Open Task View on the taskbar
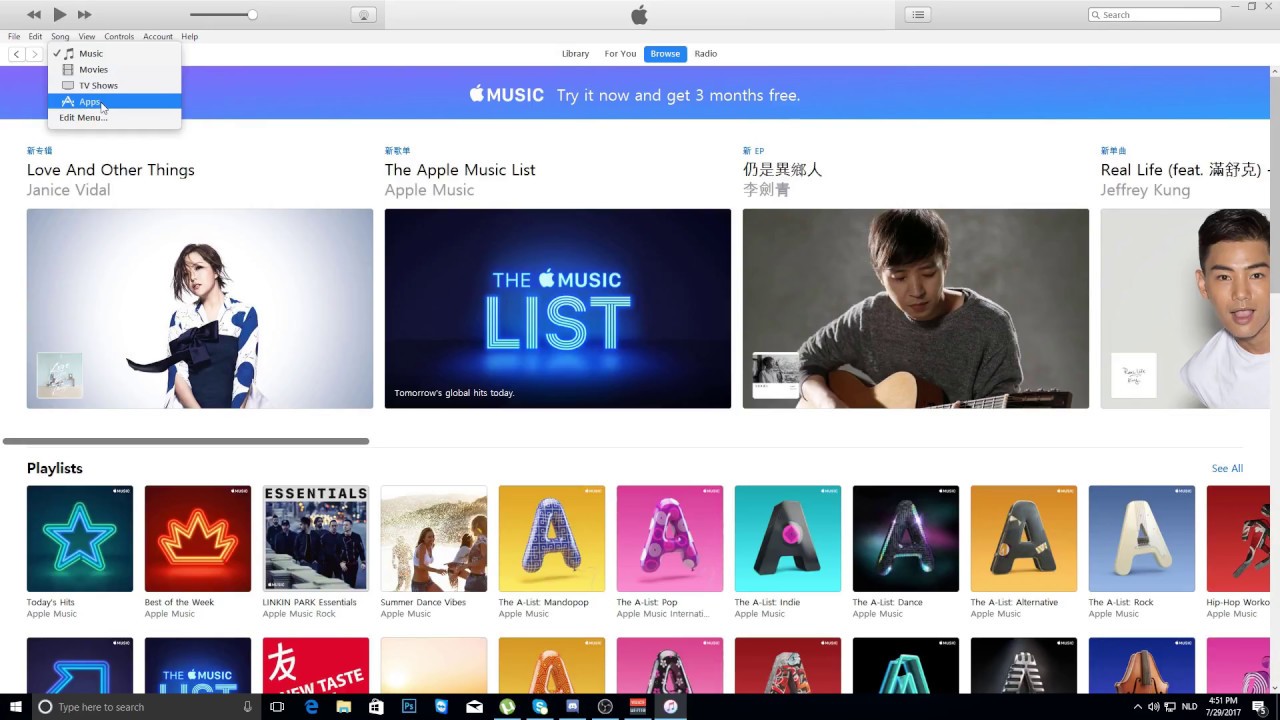Image resolution: width=1280 pixels, height=720 pixels. point(278,707)
